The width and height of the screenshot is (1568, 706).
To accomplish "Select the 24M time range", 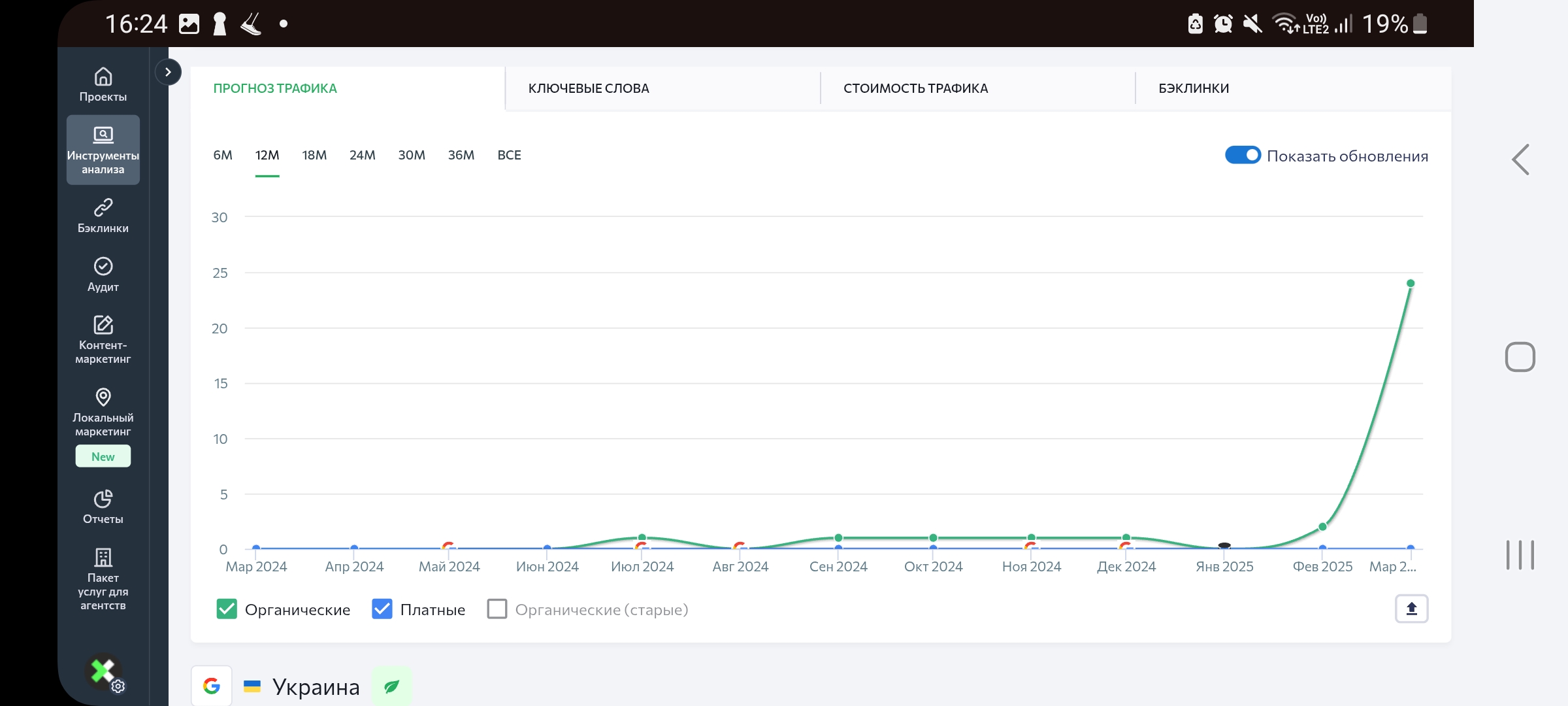I will (x=362, y=156).
